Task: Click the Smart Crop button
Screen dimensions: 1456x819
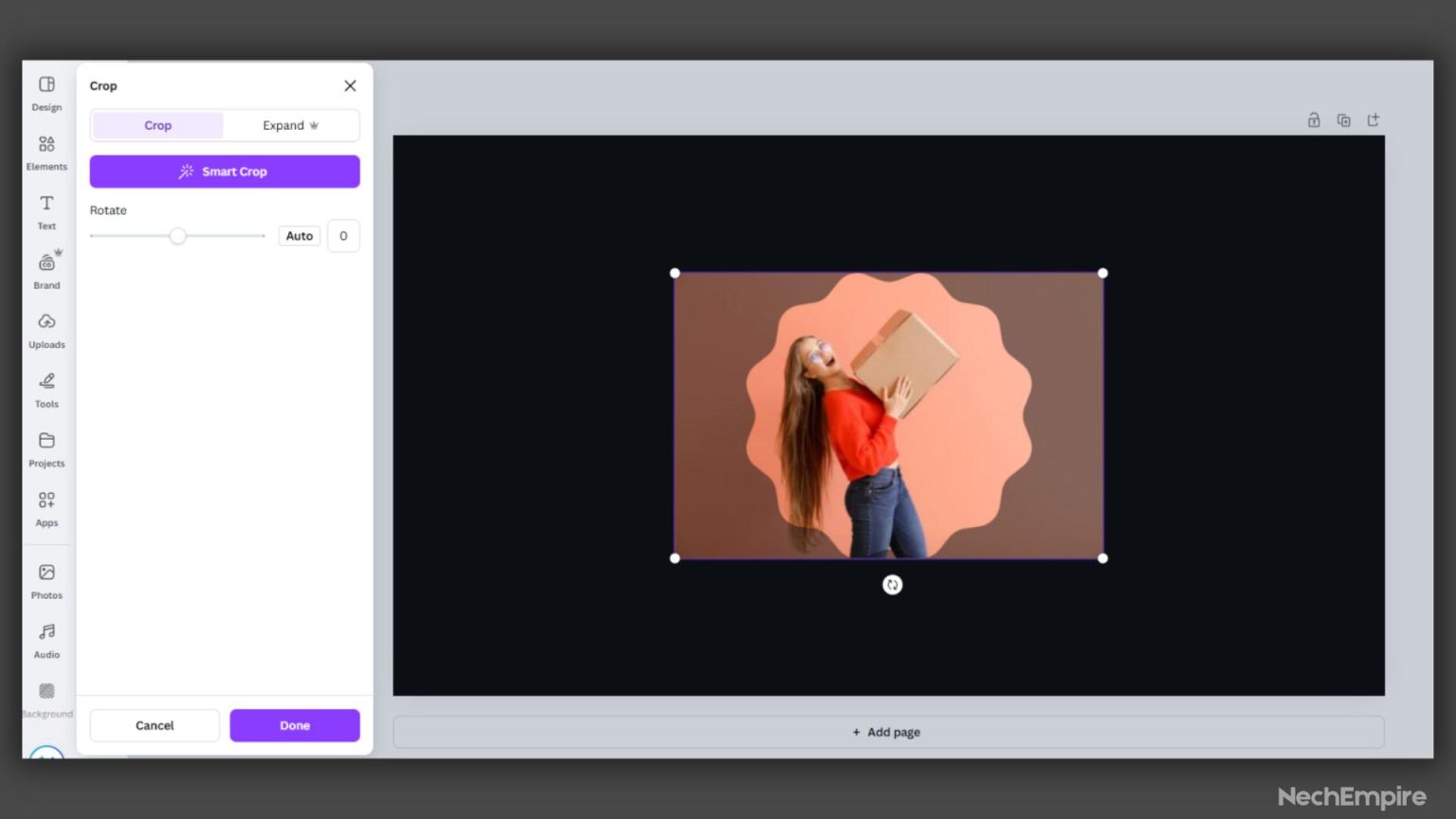Action: click(224, 172)
